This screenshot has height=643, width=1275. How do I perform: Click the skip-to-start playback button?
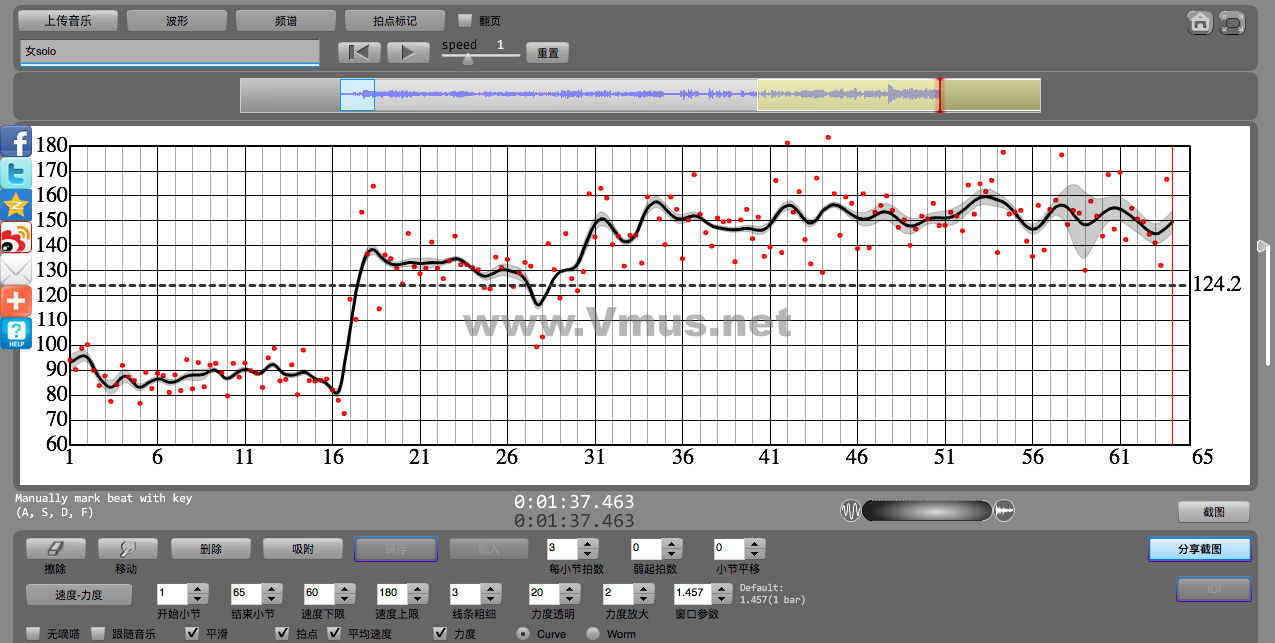[359, 53]
